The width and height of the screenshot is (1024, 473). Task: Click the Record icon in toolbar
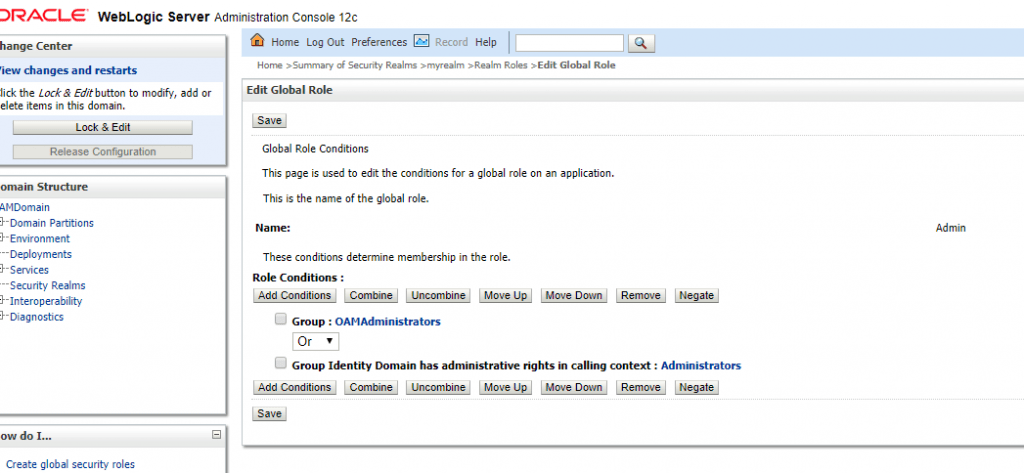[421, 42]
